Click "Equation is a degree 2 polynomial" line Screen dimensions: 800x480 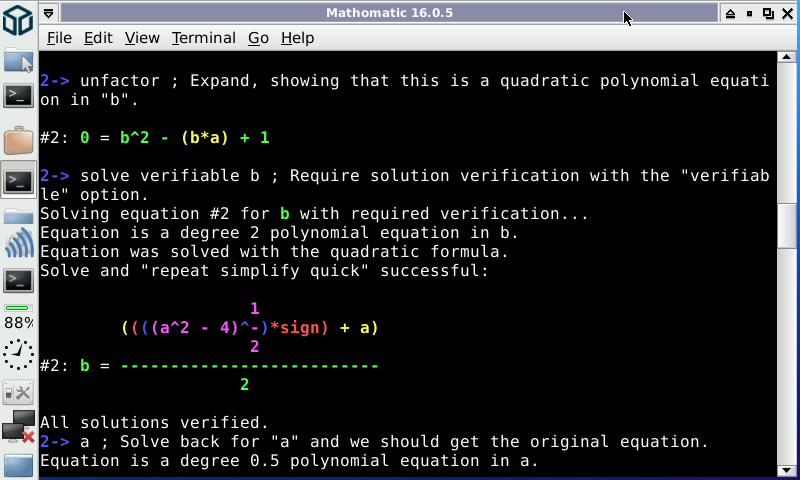point(279,233)
